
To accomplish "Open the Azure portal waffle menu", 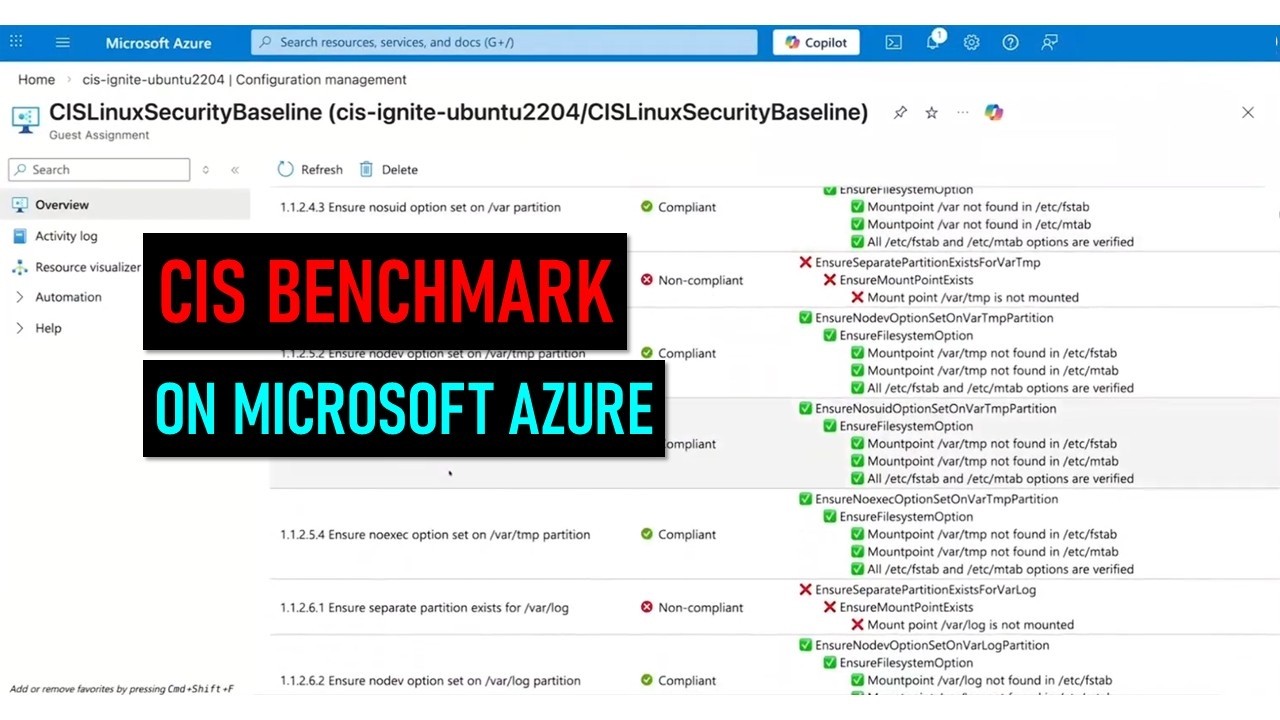I will 16,42.
